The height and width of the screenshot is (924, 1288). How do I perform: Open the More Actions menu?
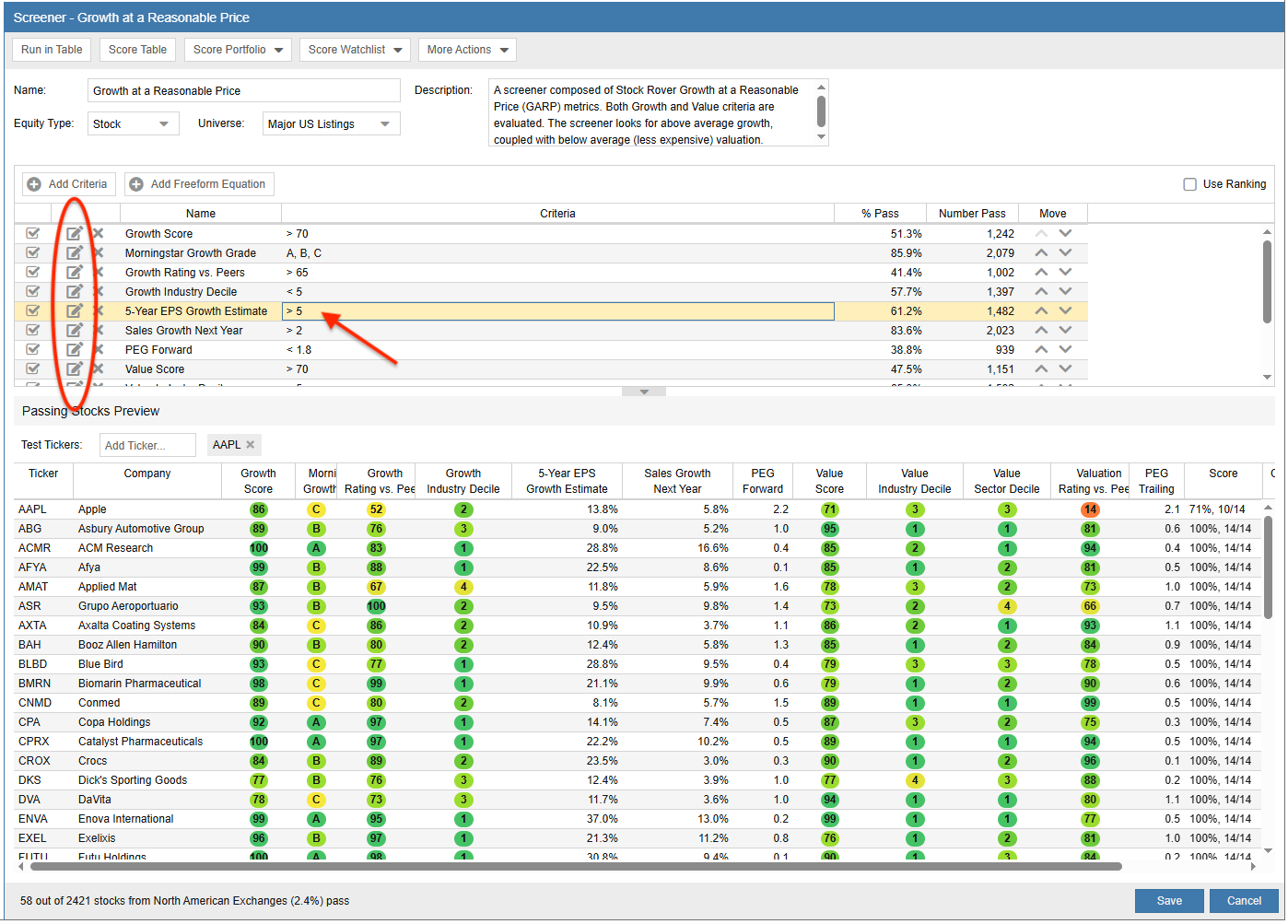point(467,50)
